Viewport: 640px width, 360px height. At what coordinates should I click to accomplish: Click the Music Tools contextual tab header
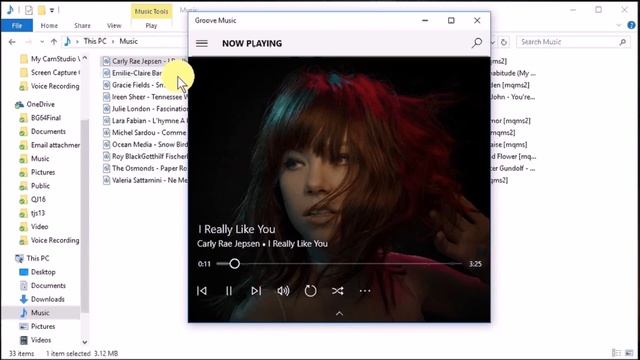click(151, 11)
